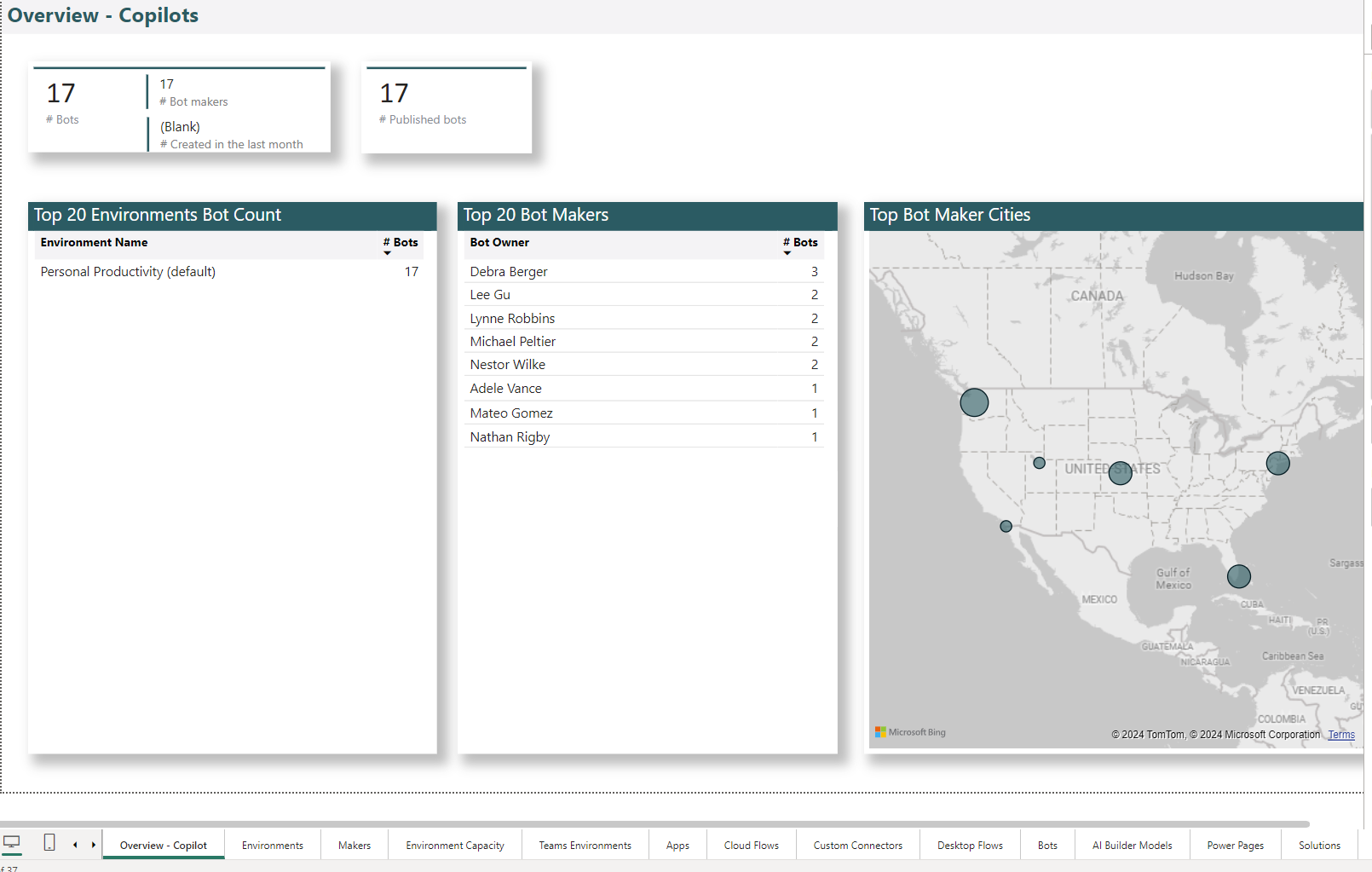Click the central United States bubble
This screenshot has width=1372, height=872.
1121,473
